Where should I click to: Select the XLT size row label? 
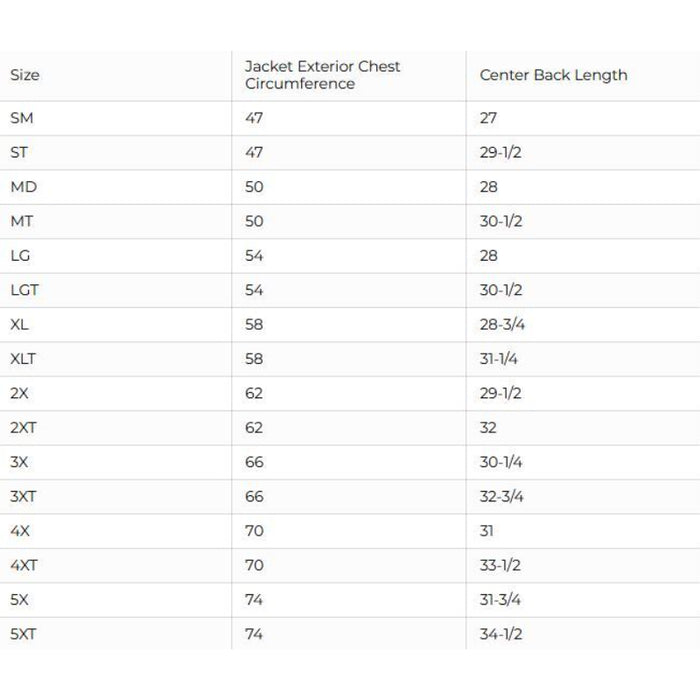(x=23, y=359)
